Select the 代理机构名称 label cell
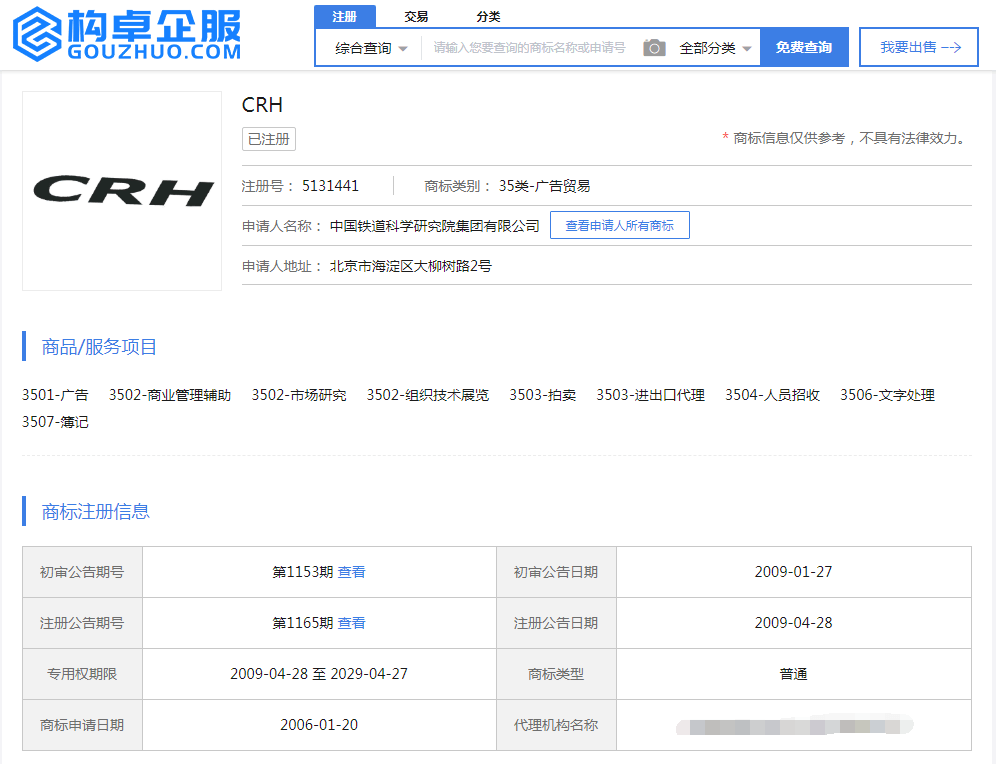Image resolution: width=996 pixels, height=764 pixels. (x=556, y=725)
